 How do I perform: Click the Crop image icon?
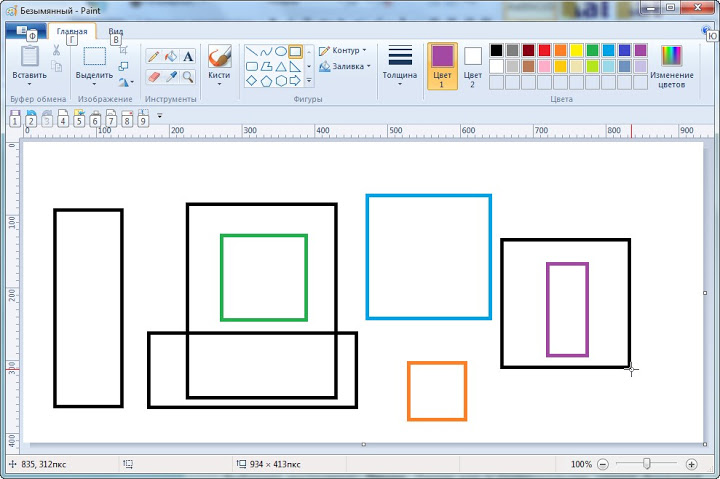pyautogui.click(x=123, y=49)
